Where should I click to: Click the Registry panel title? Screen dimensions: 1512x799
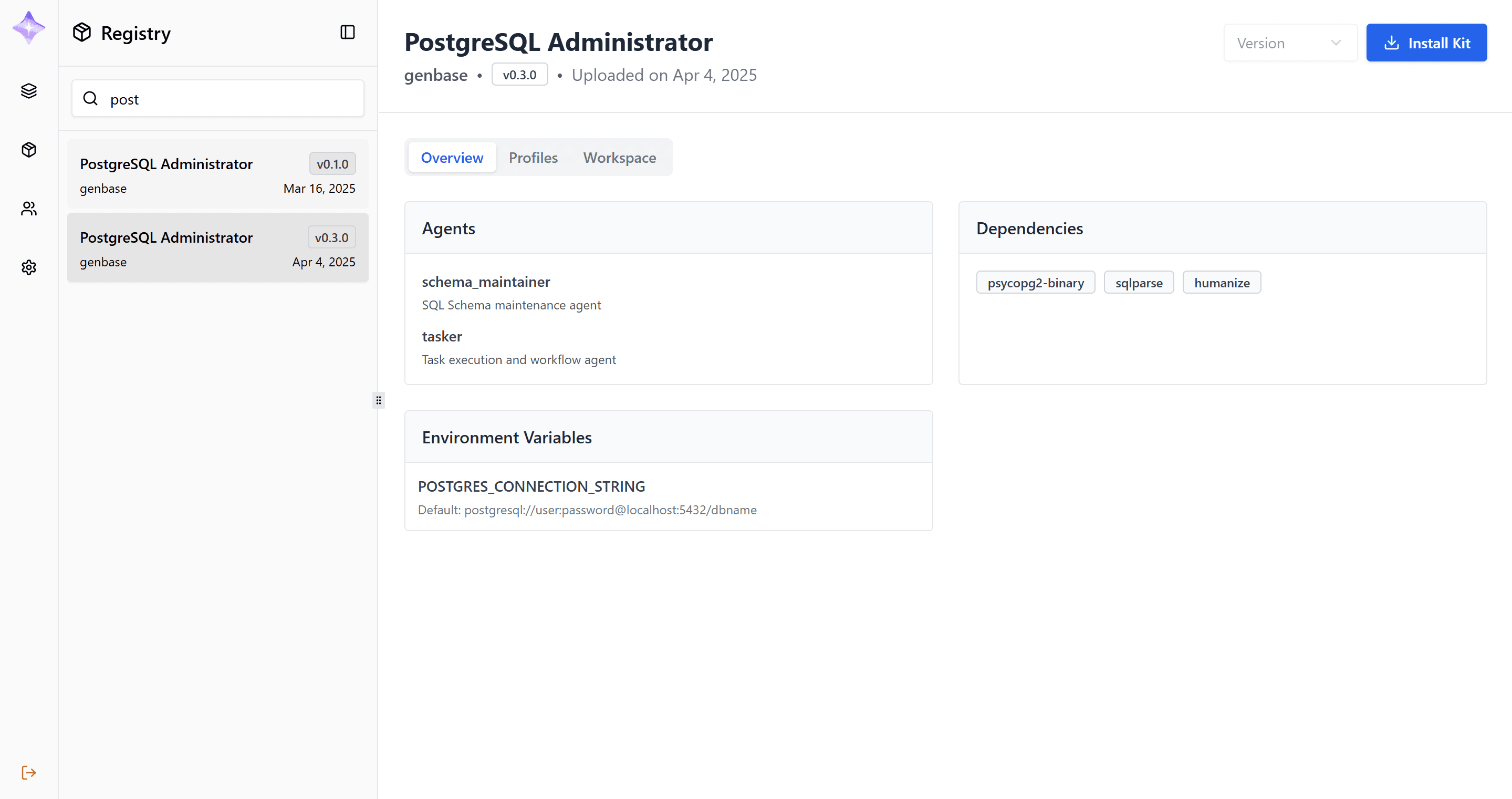(x=135, y=33)
